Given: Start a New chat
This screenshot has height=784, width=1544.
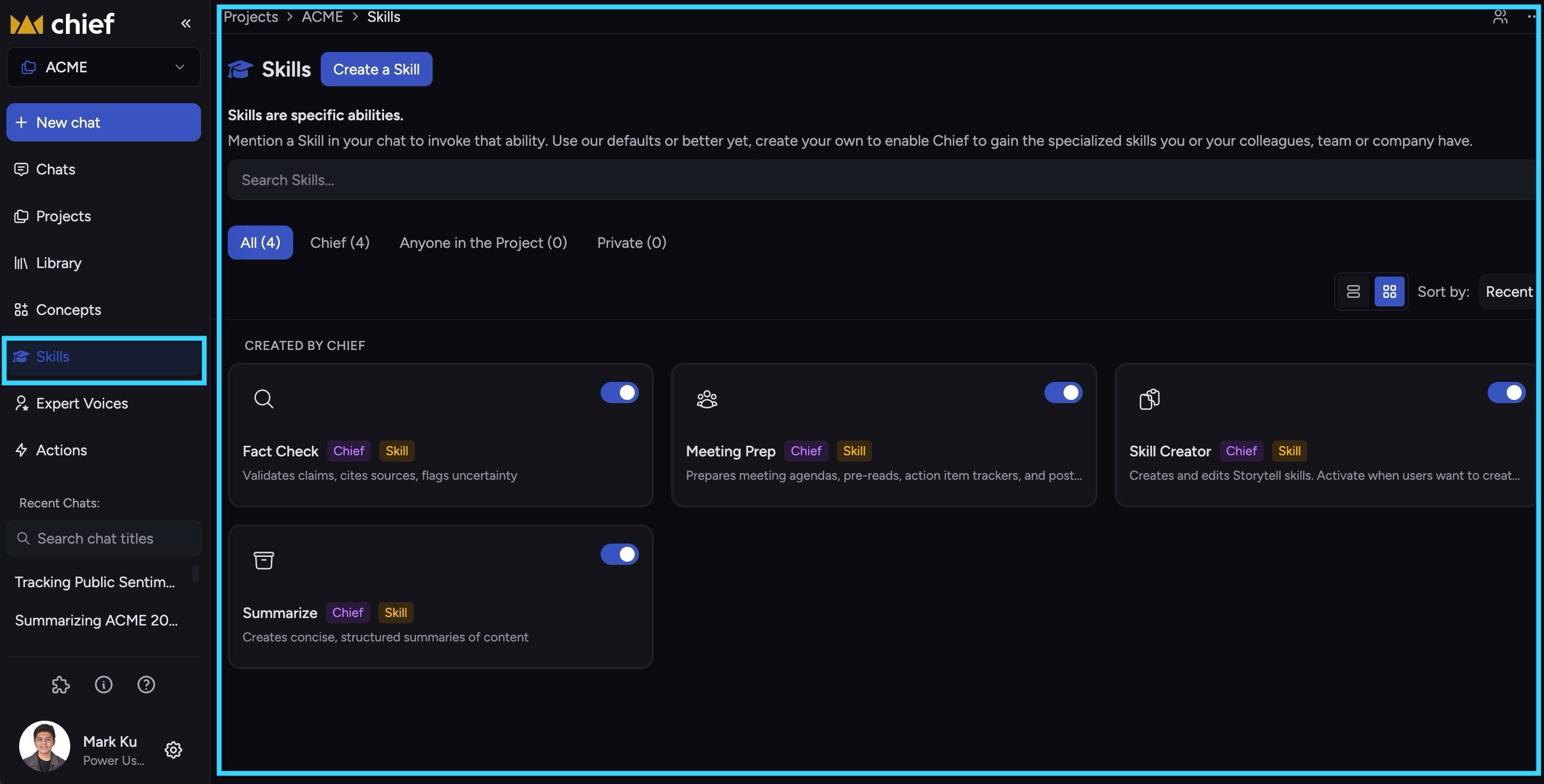Looking at the screenshot, I should 104,122.
